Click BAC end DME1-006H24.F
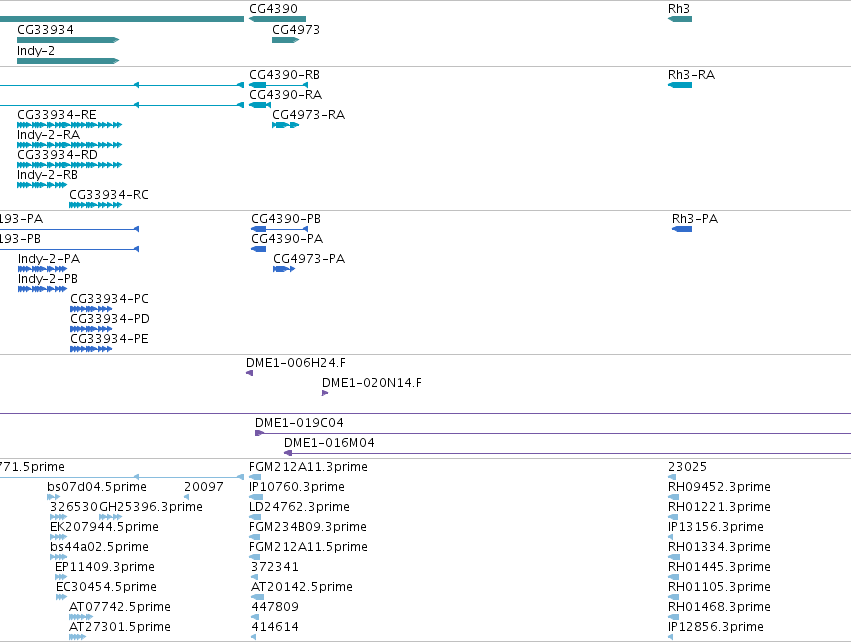The image size is (851, 642). 250,373
